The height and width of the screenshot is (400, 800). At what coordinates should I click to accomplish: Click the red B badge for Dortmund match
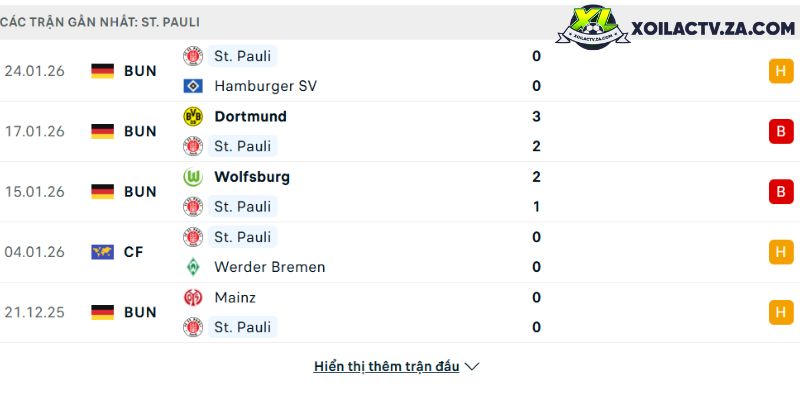[x=780, y=131]
